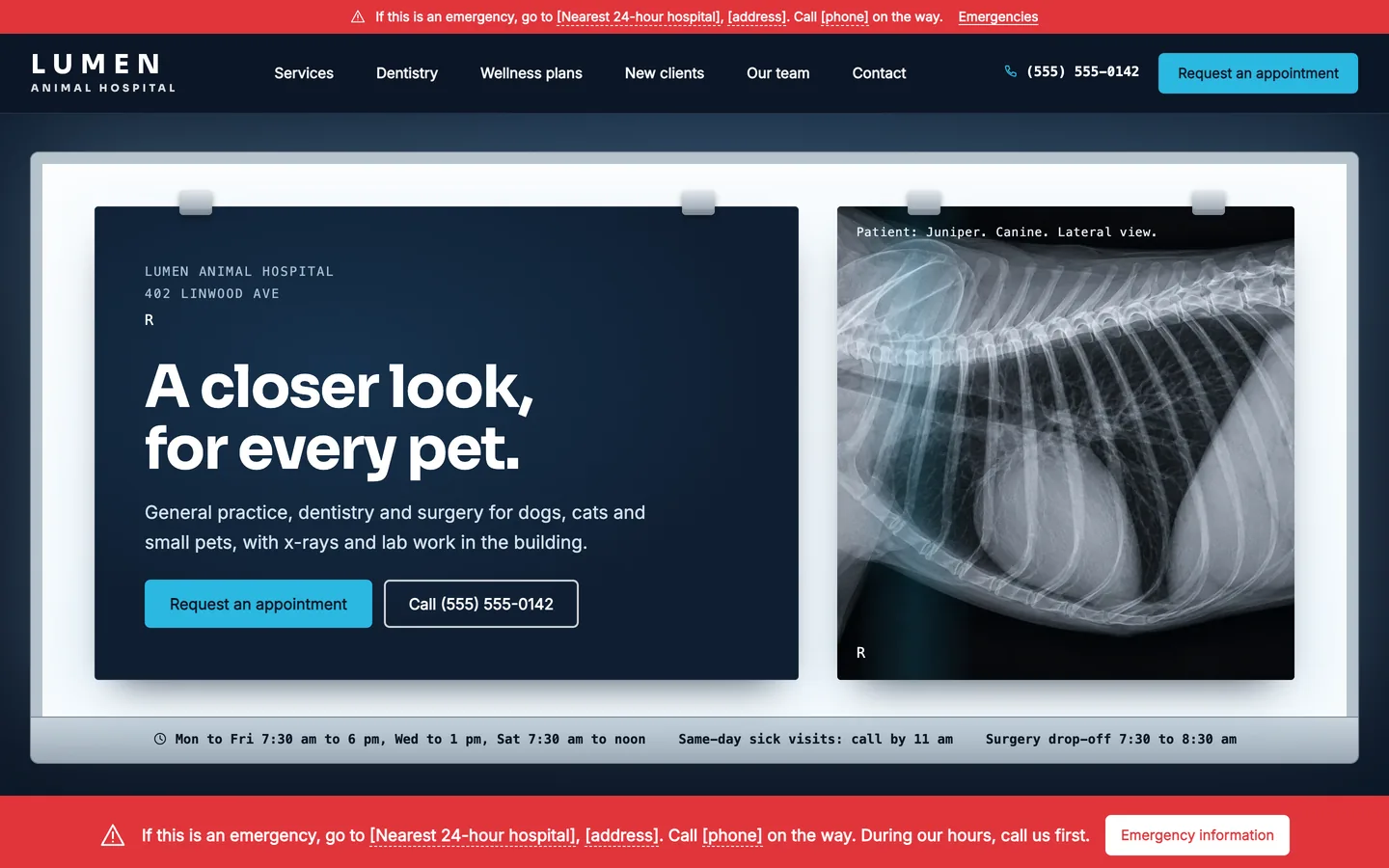Click the 'LUMEN ANIMAL HOSPITAL' label on the film card

[239, 272]
